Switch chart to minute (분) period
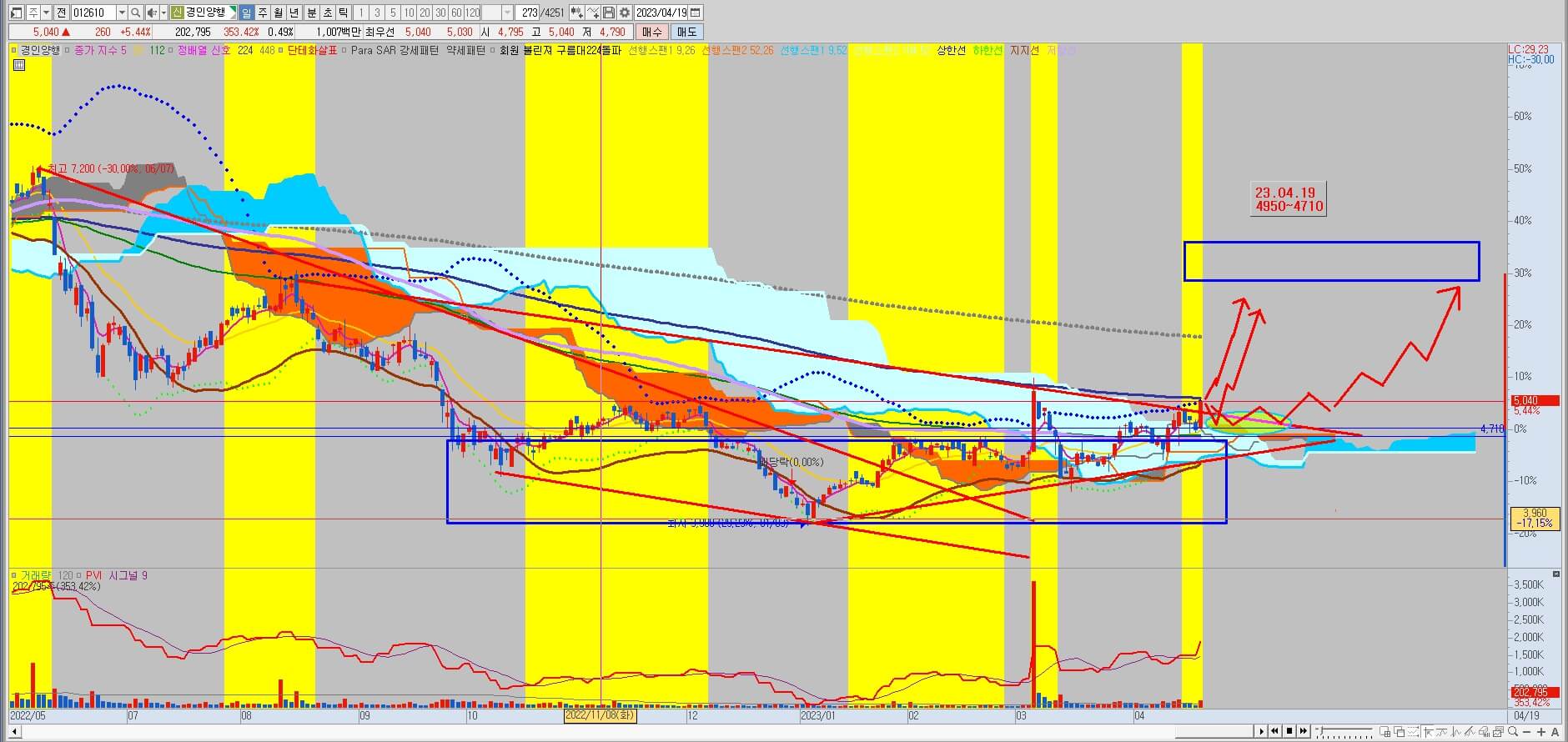The image size is (1568, 742). point(311,13)
